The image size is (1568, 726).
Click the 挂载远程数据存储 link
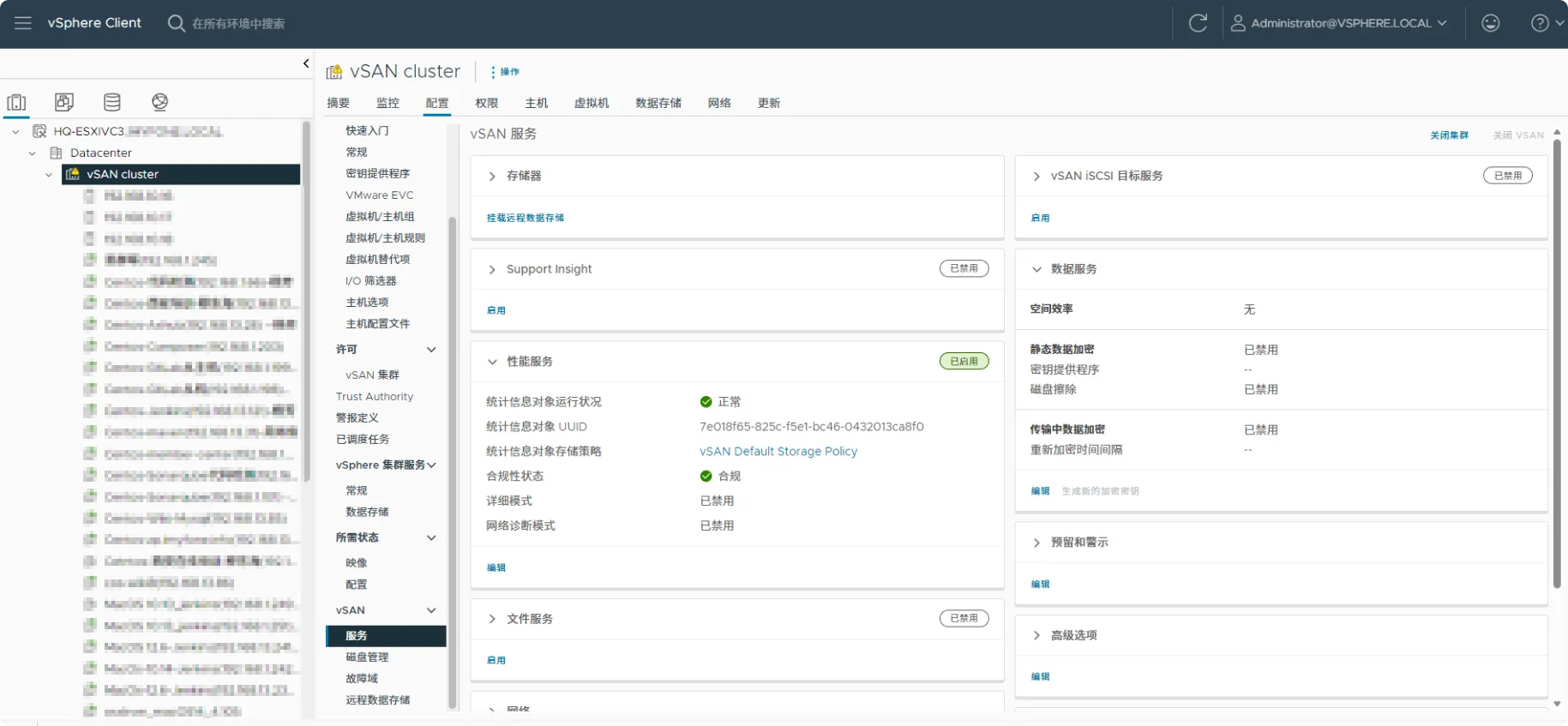click(526, 218)
